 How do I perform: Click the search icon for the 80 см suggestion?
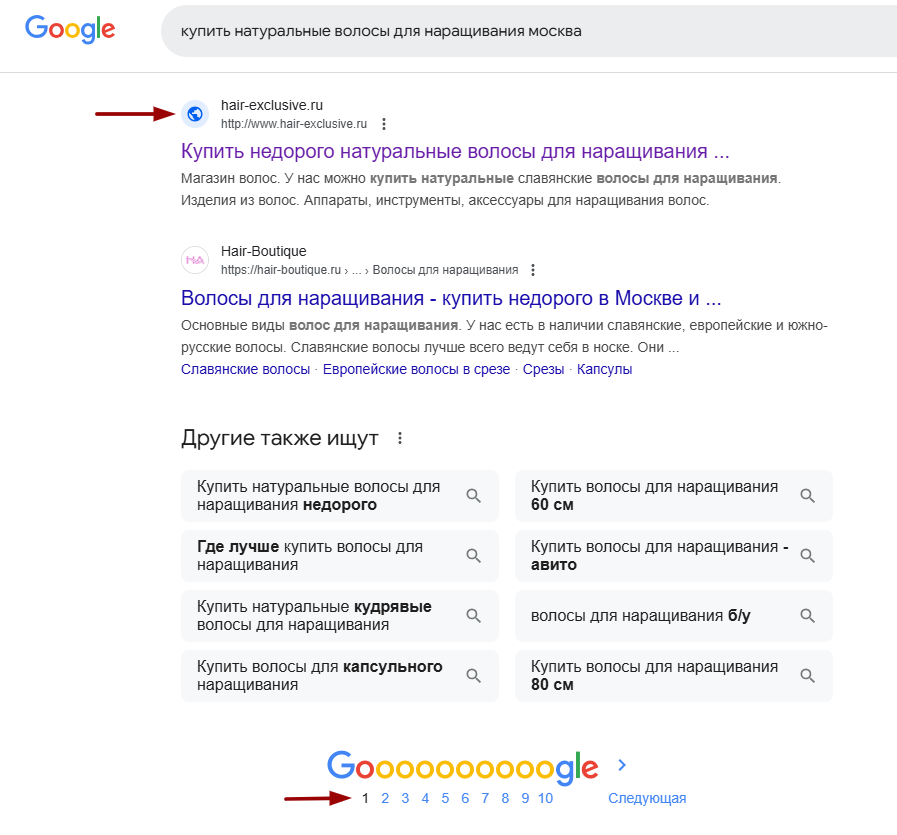(x=807, y=675)
